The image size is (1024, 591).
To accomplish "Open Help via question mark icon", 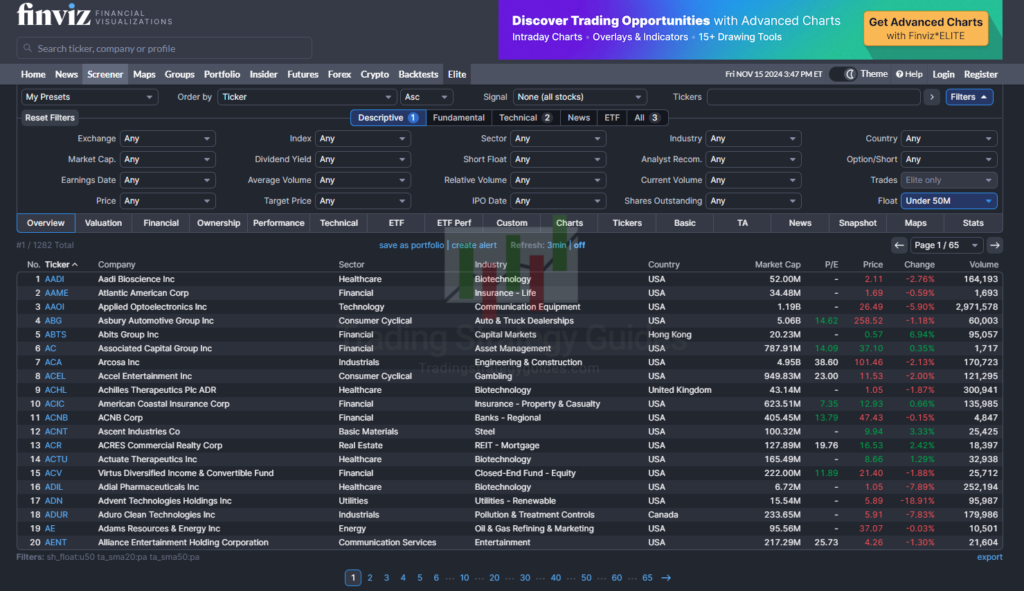I will pyautogui.click(x=900, y=74).
